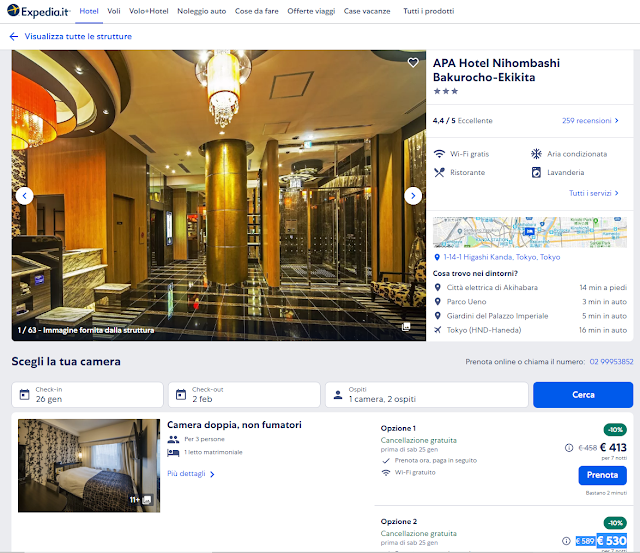Screen dimensions: 640x553
Task: Click the highlighted € 530 price
Action: (612, 541)
